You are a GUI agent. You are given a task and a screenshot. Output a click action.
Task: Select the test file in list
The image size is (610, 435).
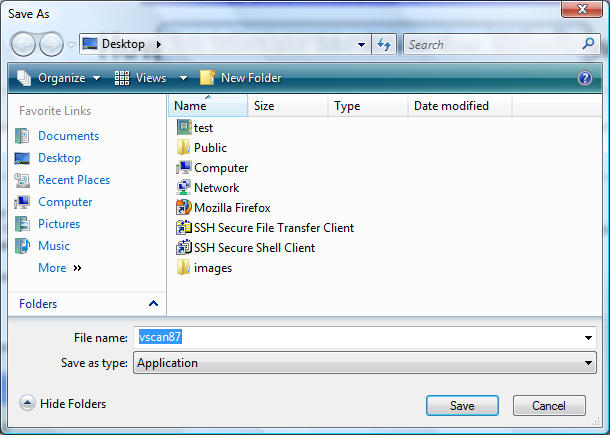(184, 128)
